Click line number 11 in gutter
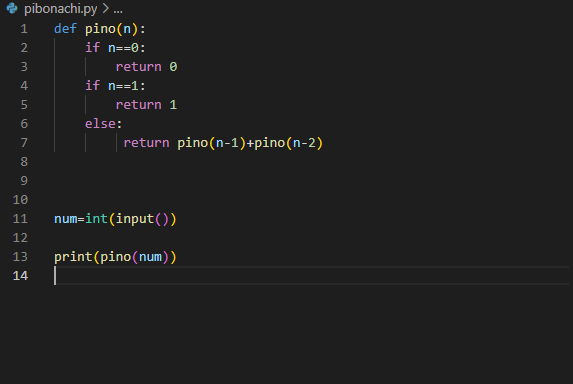 coord(20,219)
